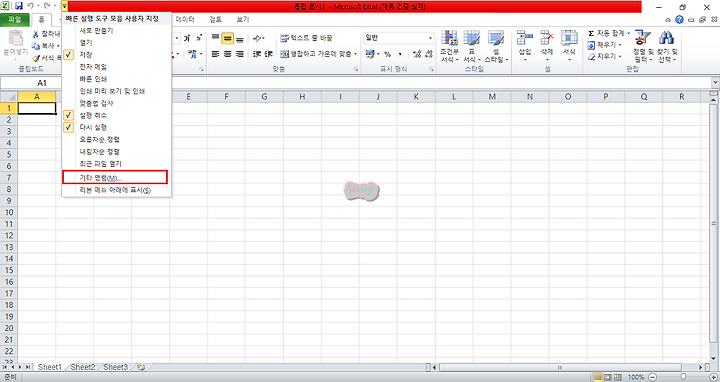Select the Sheet3 tab
720x382 pixels.
coord(115,367)
